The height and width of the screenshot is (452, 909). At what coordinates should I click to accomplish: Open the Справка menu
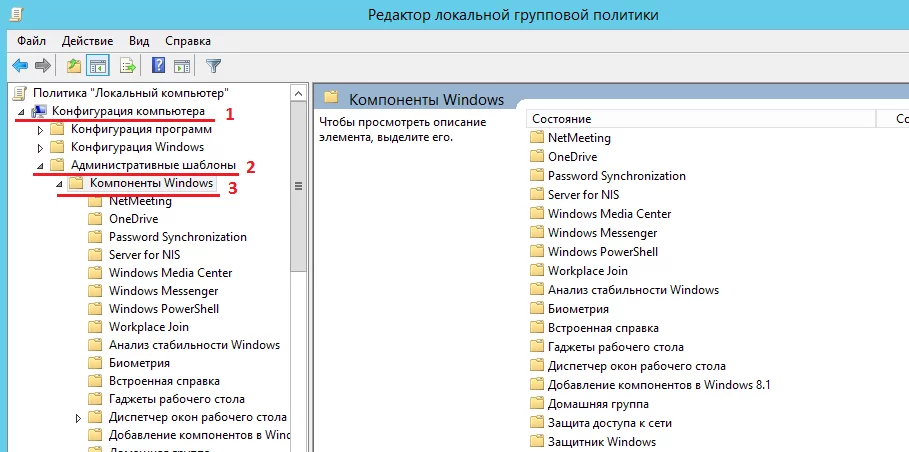187,41
